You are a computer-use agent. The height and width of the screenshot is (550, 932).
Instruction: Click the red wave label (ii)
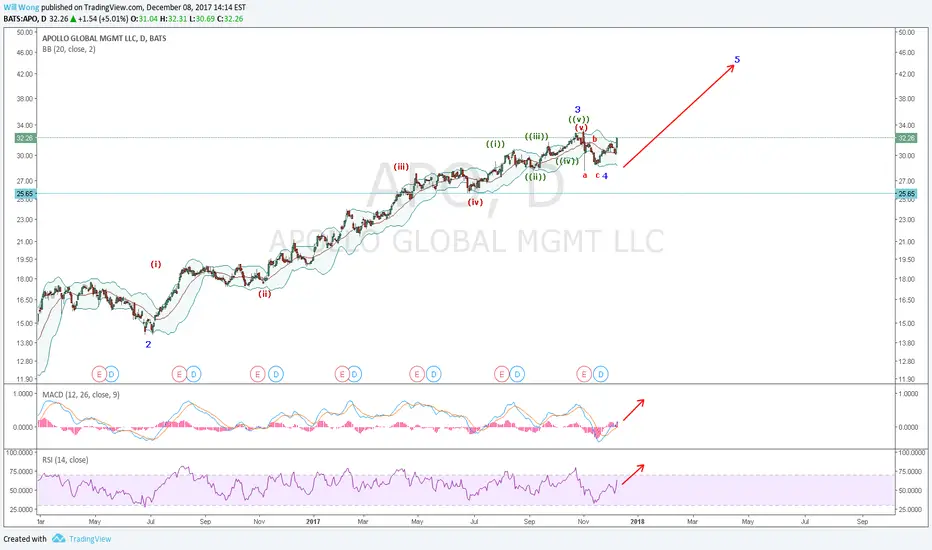265,293
